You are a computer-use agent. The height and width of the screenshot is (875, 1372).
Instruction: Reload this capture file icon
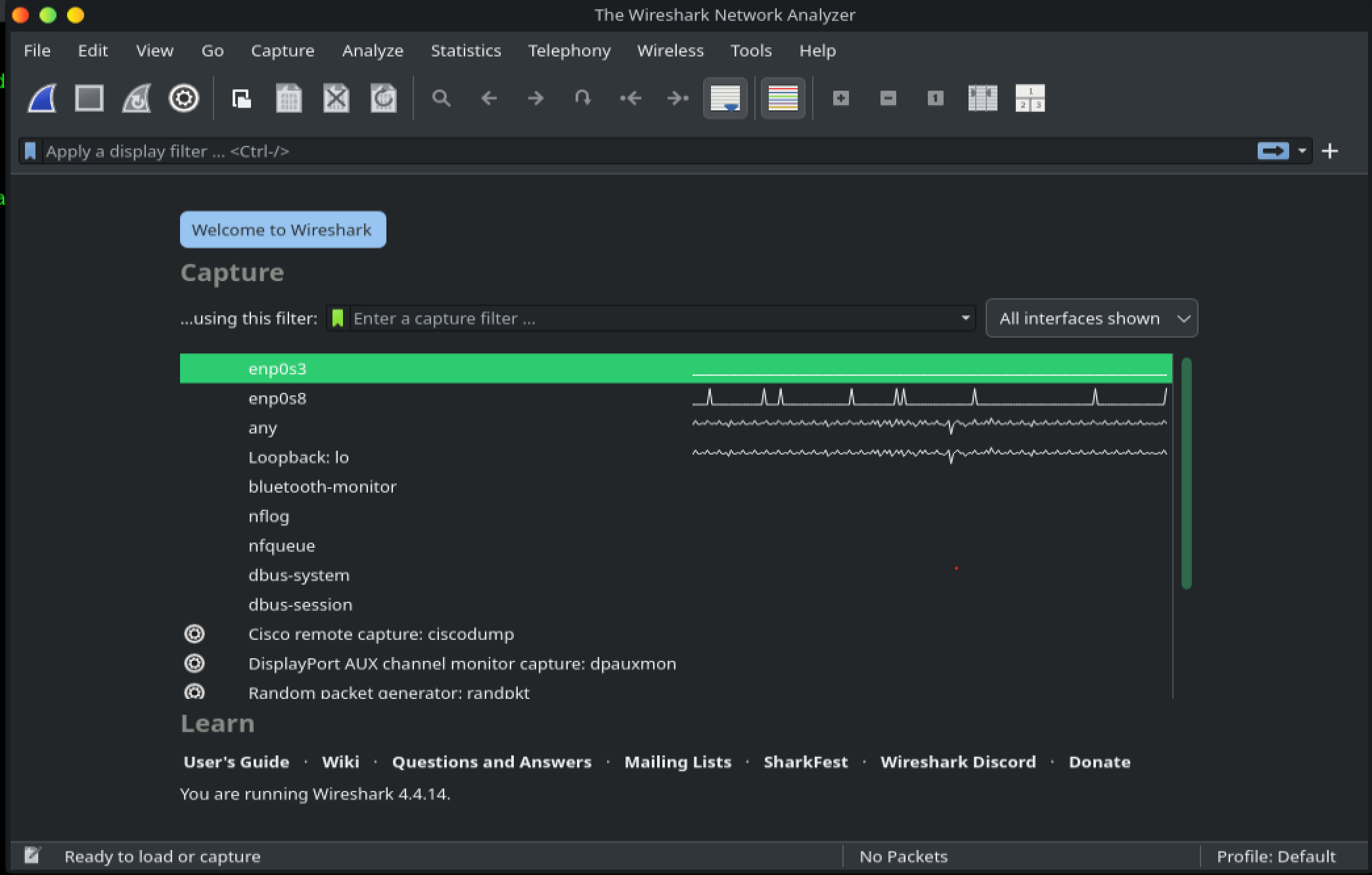coord(384,99)
